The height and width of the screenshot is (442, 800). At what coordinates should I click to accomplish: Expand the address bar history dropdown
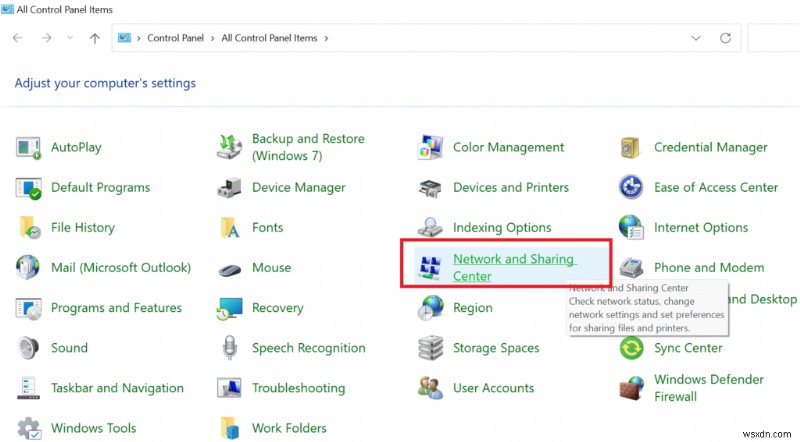696,38
